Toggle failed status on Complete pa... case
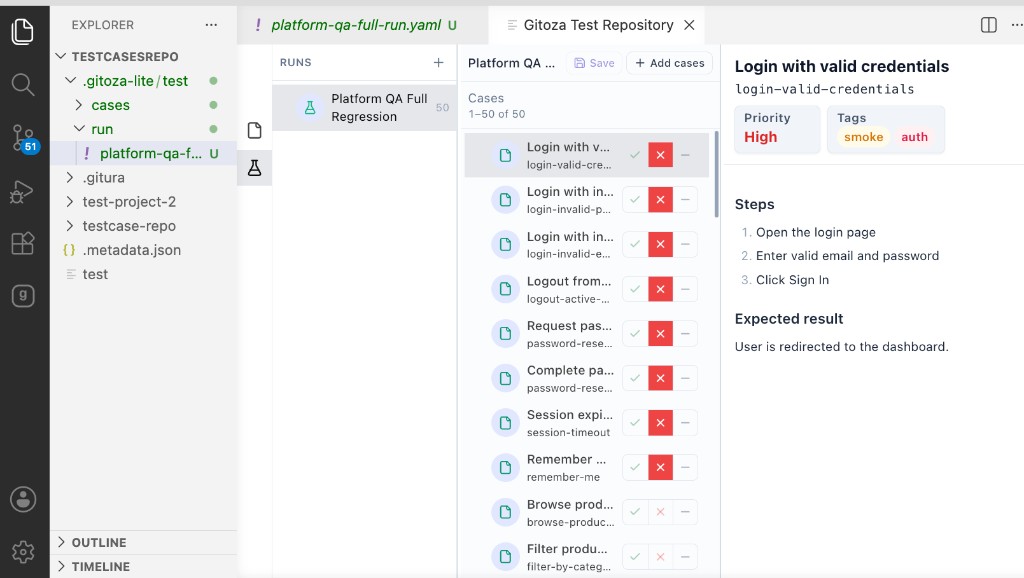This screenshot has height=578, width=1024. (x=660, y=378)
